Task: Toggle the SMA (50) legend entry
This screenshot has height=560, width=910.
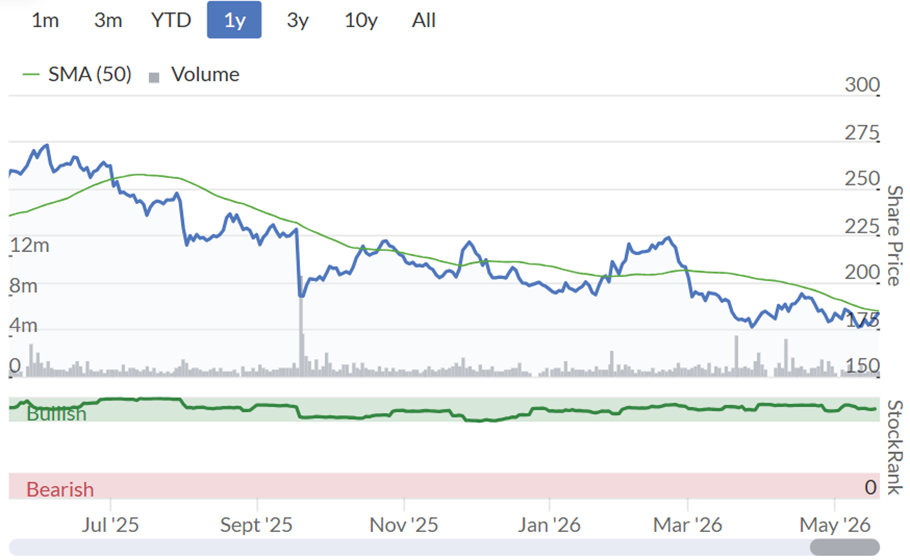Action: pyautogui.click(x=77, y=74)
